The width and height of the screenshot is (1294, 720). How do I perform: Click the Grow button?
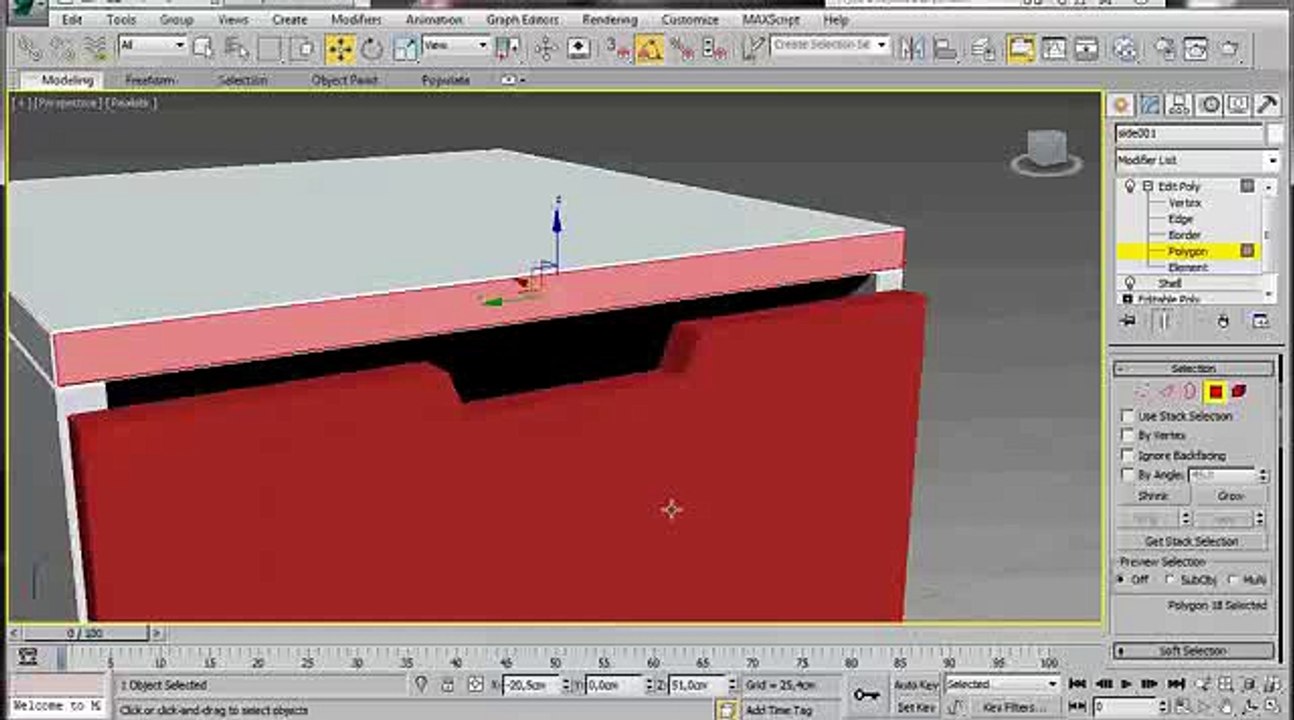1230,496
